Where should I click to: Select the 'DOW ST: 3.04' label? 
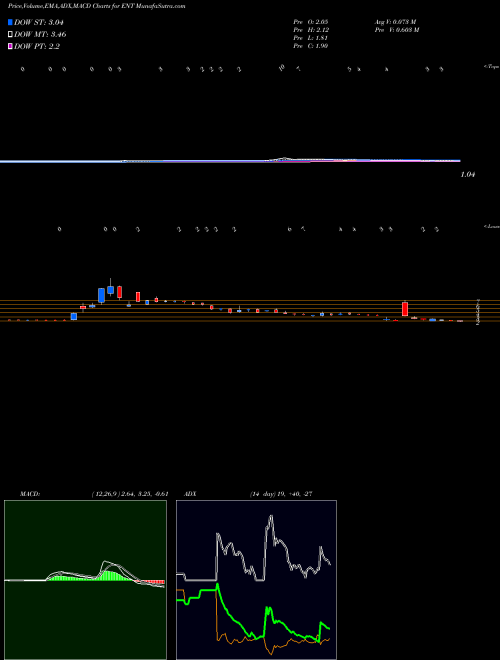39,22
